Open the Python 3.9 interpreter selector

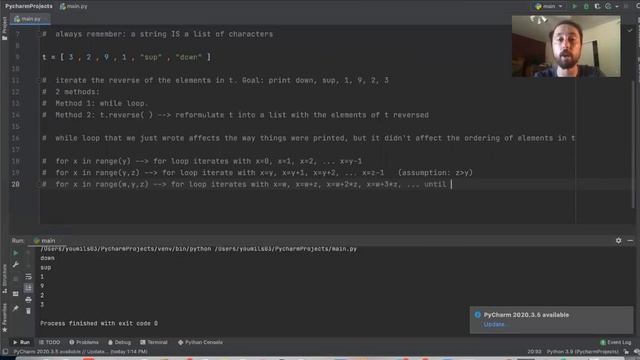pos(582,351)
